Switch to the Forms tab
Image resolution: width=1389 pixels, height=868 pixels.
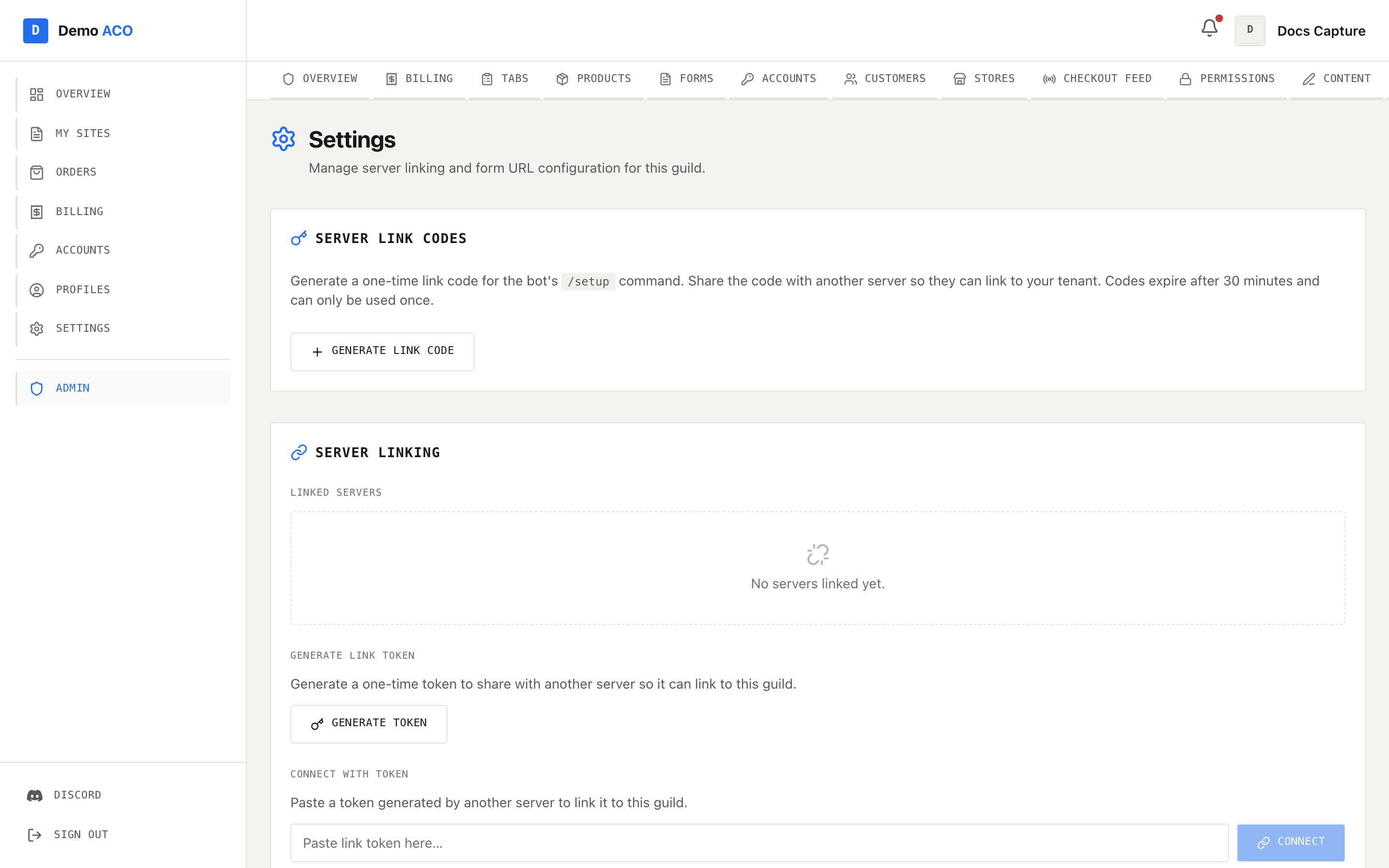tap(686, 79)
